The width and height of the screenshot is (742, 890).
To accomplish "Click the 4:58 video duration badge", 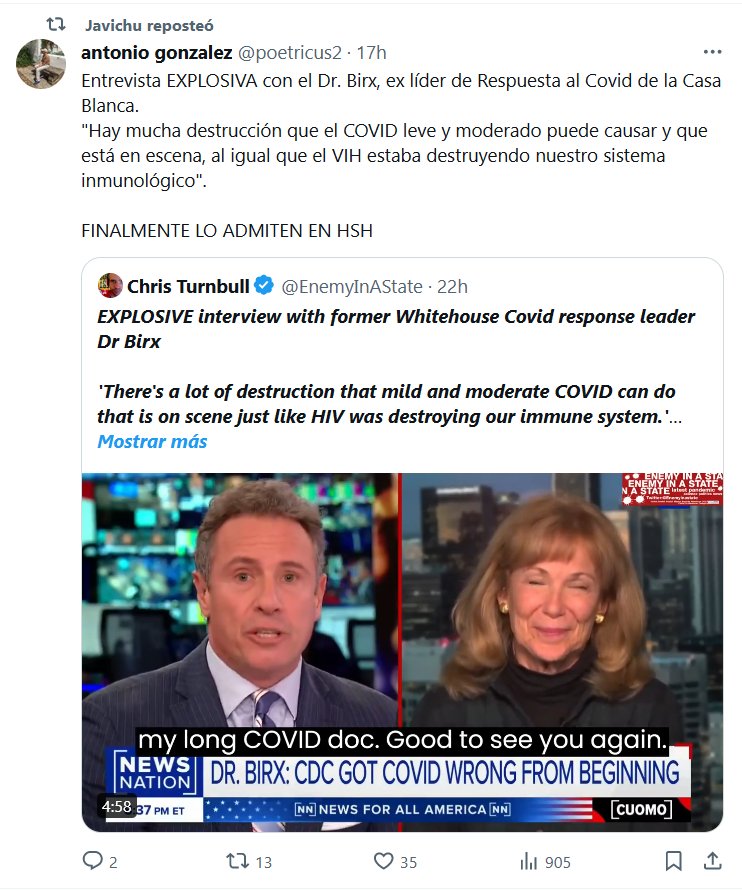I will [x=117, y=807].
